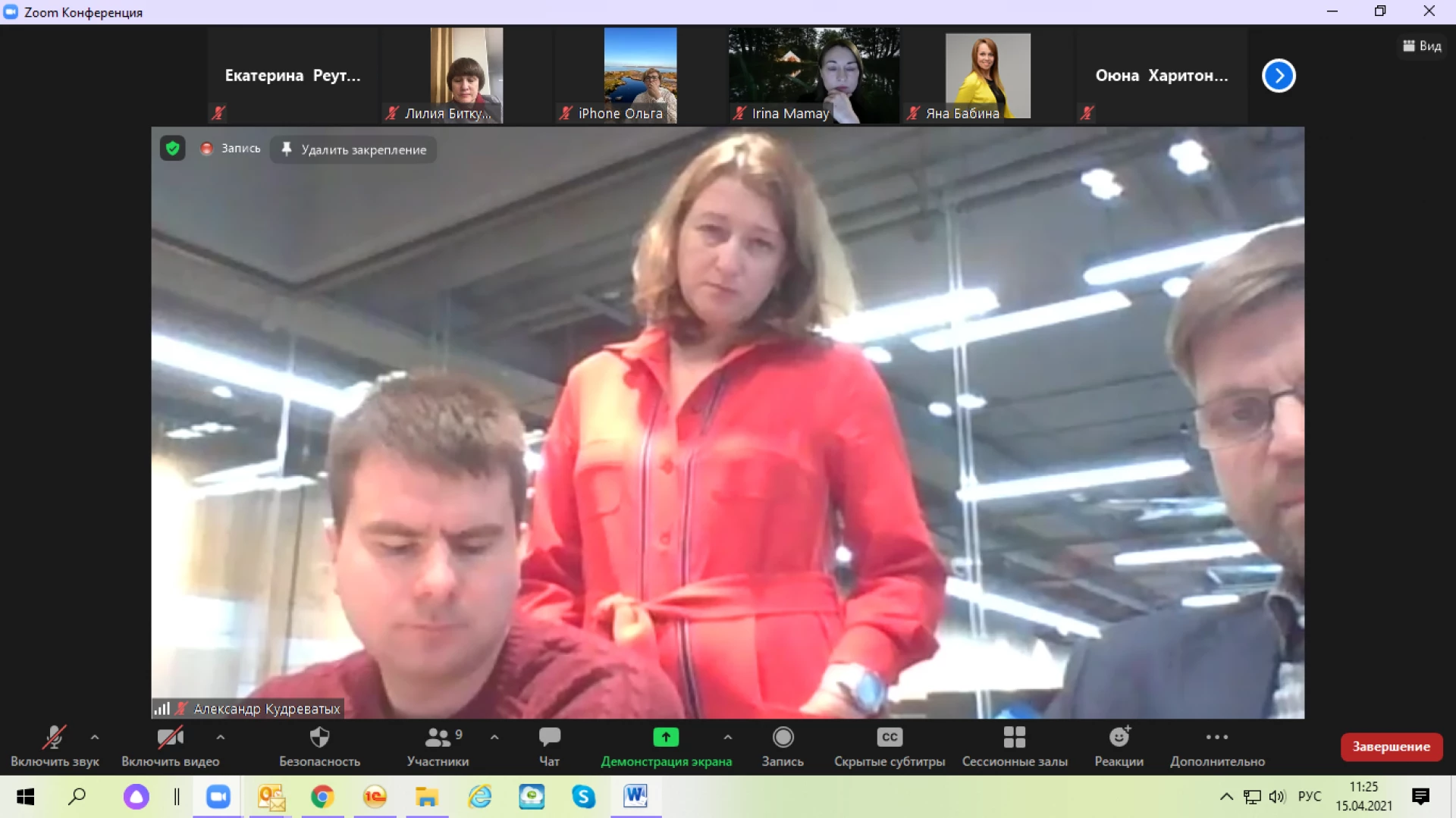This screenshot has width=1456, height=818.
Task: Open the Участники participants panel
Action: tap(438, 746)
